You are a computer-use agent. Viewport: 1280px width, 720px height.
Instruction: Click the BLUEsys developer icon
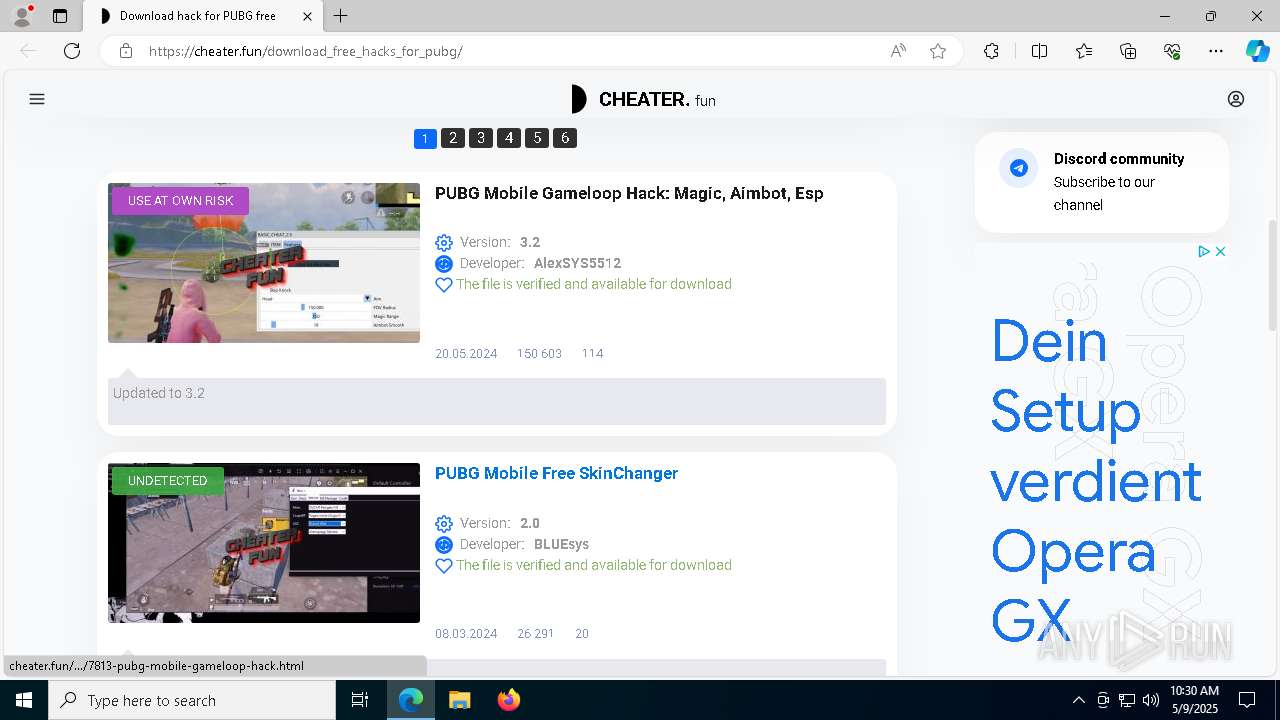(x=444, y=545)
